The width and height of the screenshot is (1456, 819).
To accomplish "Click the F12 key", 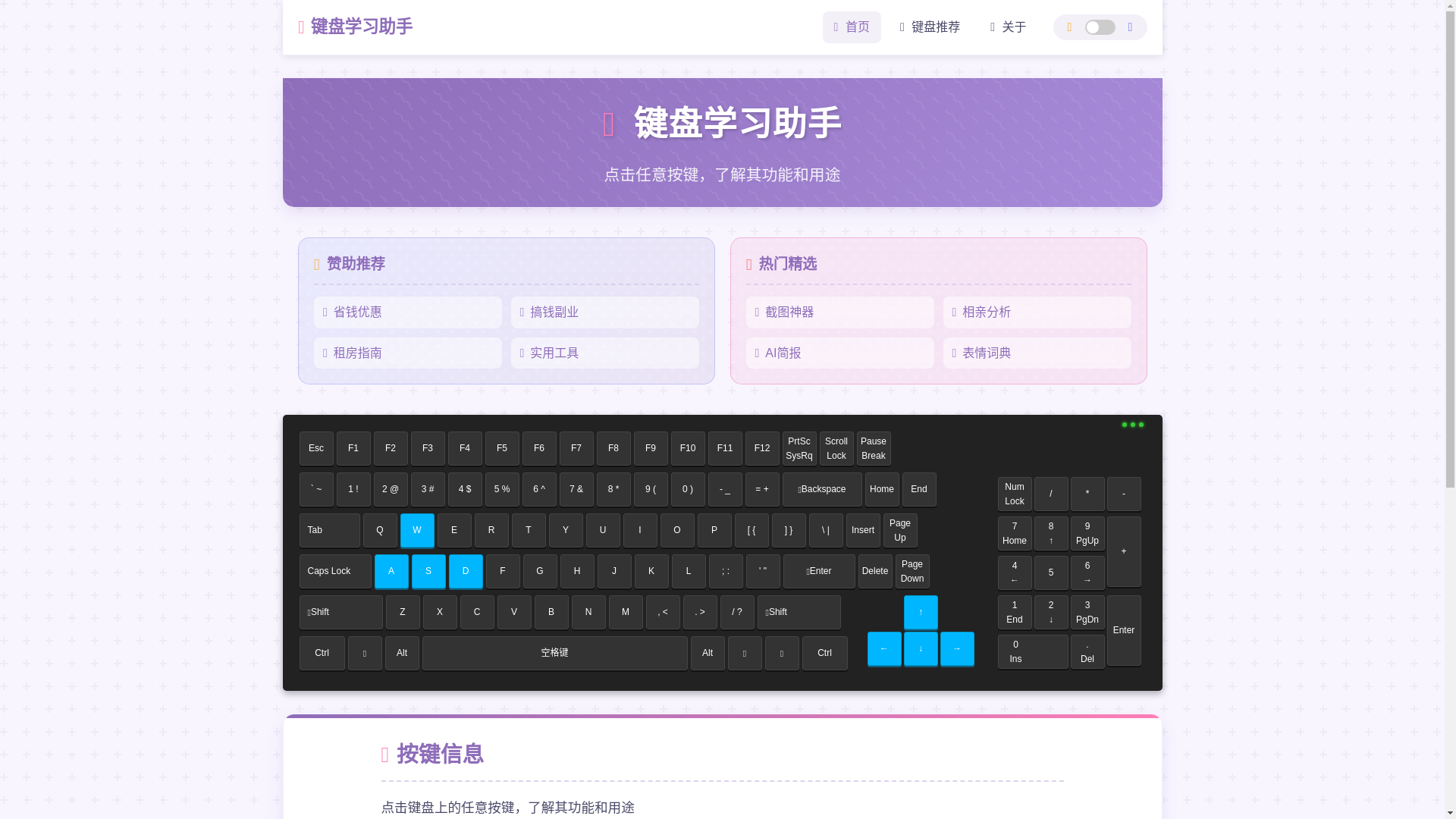I will (x=762, y=448).
